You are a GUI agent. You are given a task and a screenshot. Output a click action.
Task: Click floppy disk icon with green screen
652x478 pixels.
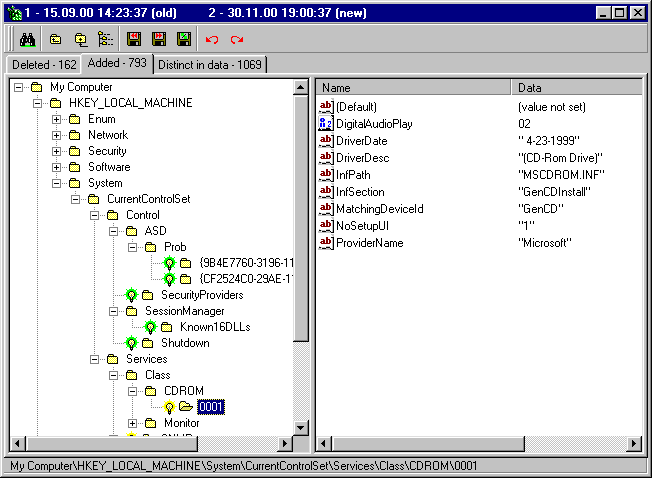pyautogui.click(x=184, y=40)
